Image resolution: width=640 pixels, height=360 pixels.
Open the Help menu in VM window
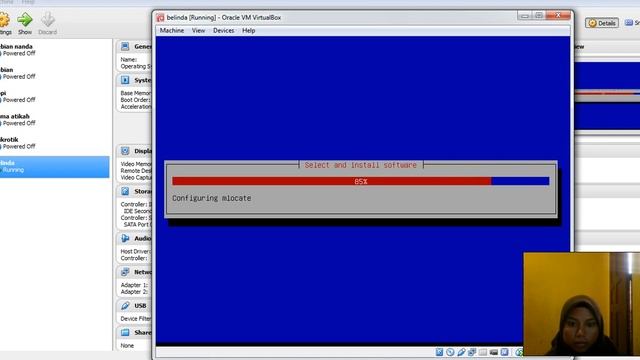click(x=248, y=31)
